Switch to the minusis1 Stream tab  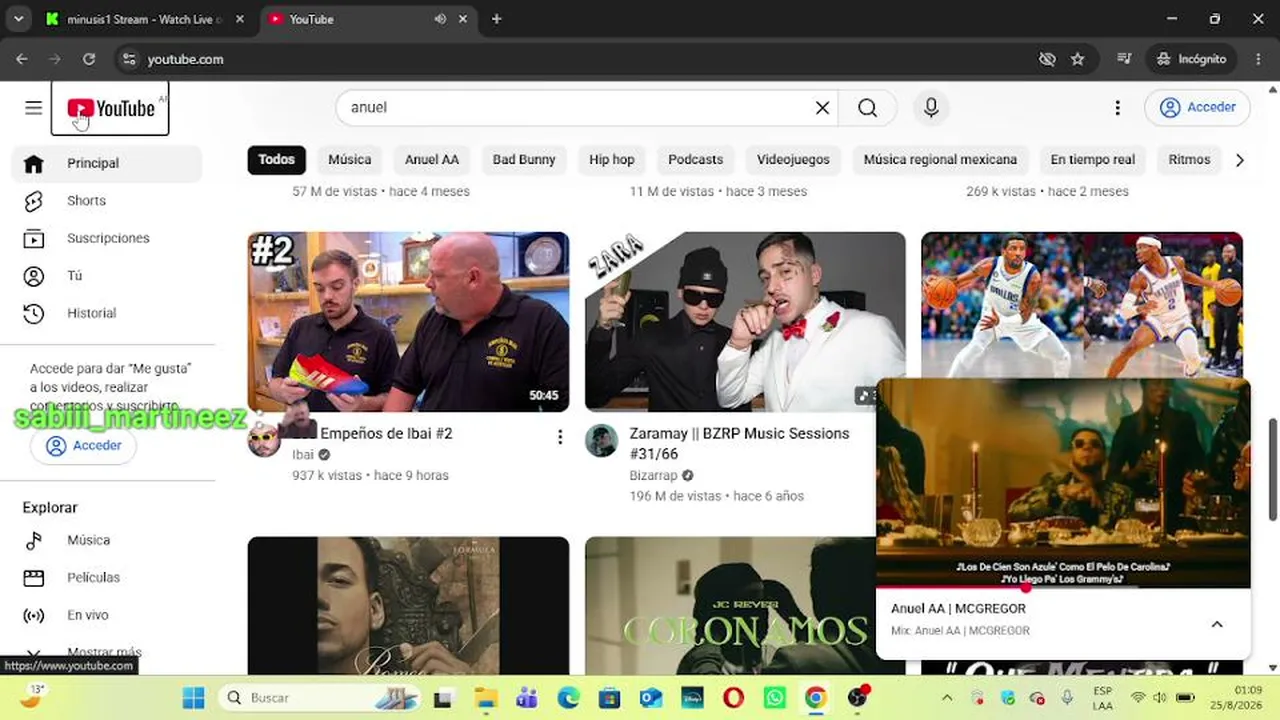tap(142, 19)
